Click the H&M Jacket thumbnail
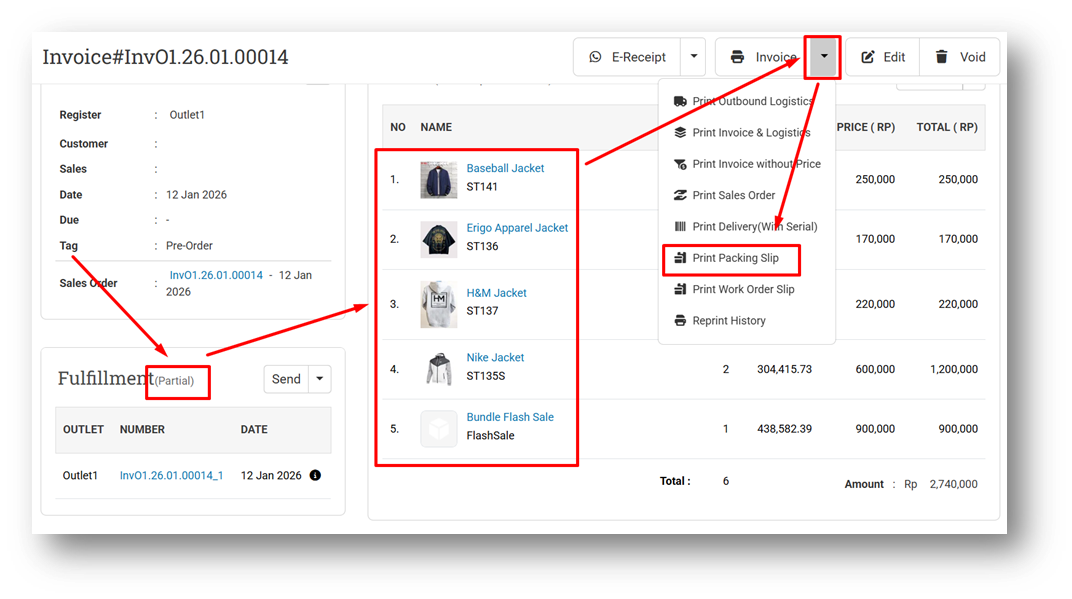1072x599 pixels. point(439,304)
